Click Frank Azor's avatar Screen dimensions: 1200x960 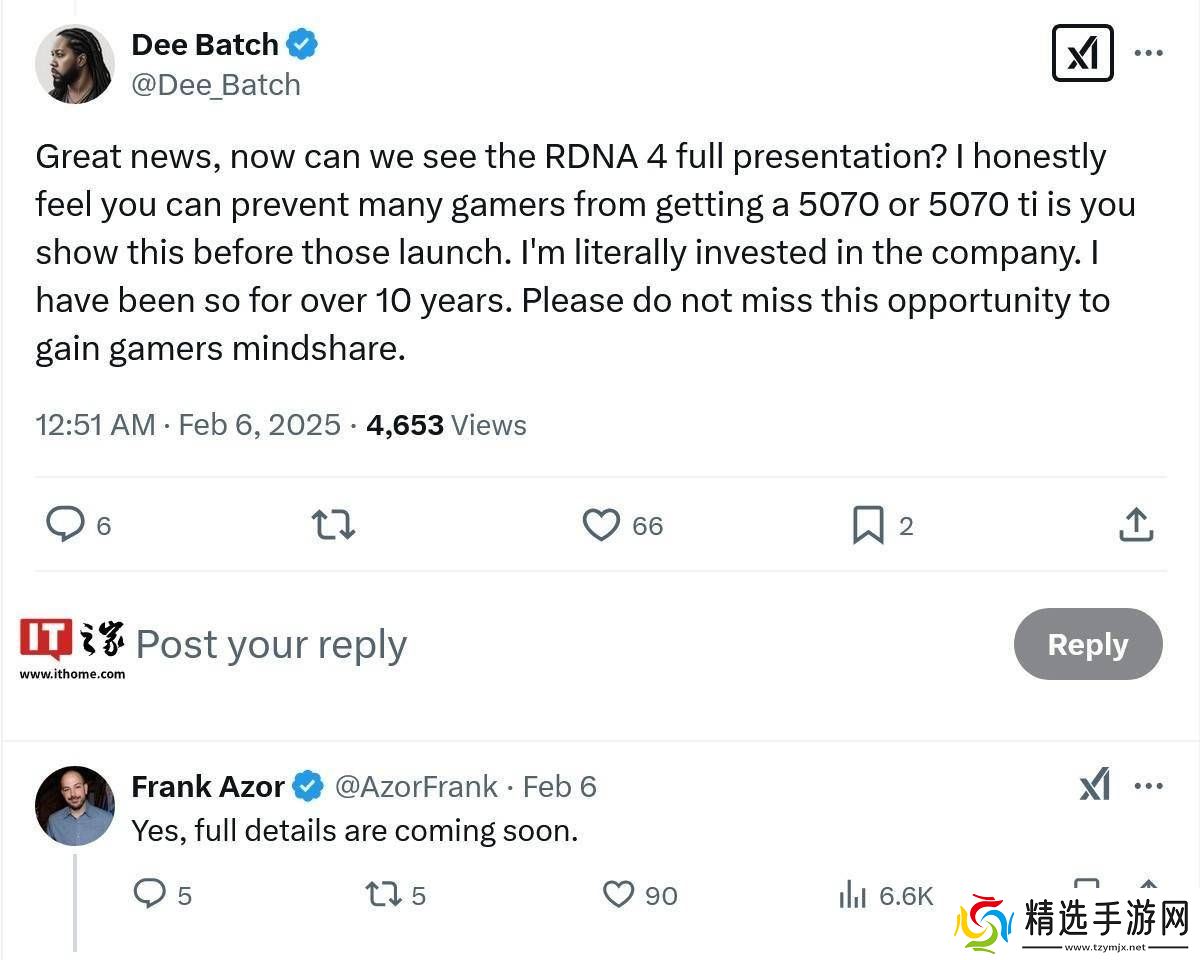click(75, 806)
